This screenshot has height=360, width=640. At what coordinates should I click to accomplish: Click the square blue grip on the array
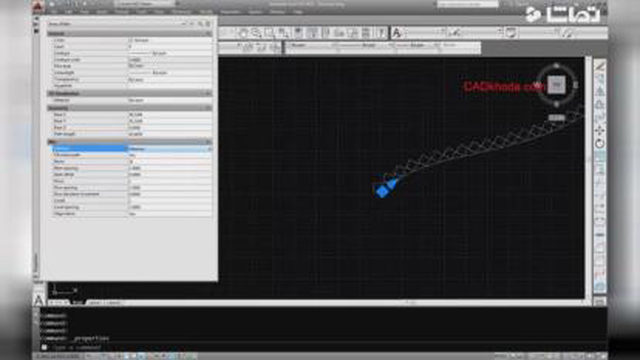tap(382, 191)
